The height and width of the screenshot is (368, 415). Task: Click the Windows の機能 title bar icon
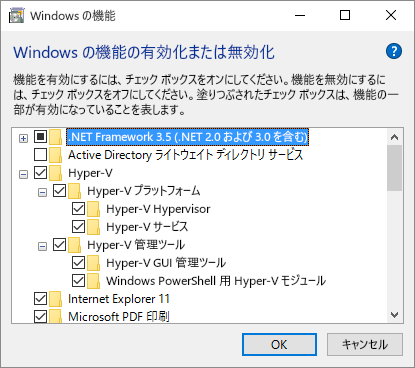[x=16, y=15]
